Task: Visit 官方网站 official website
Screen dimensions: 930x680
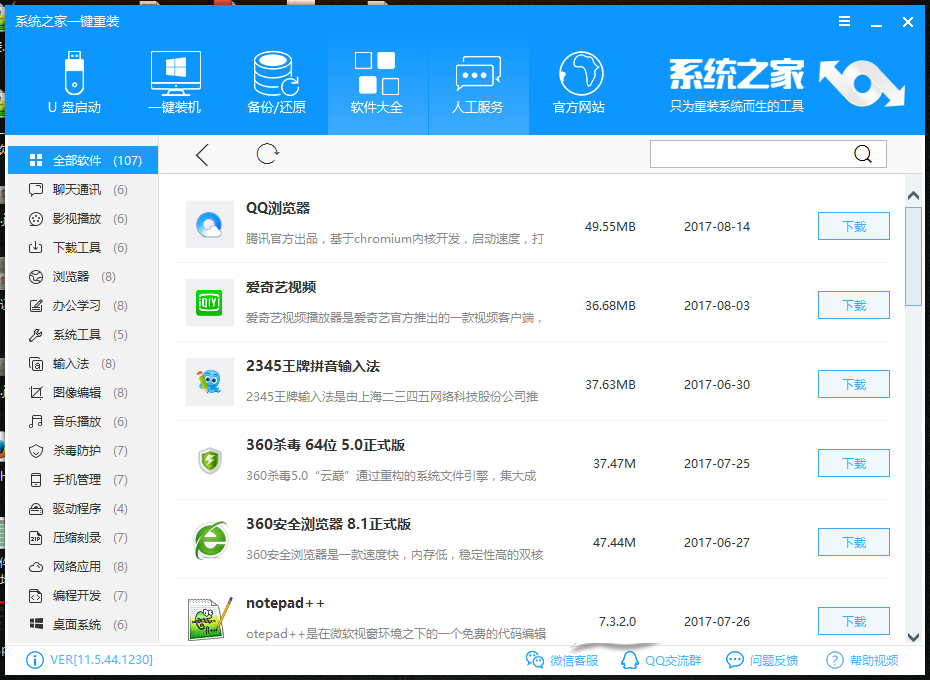Action: (x=578, y=80)
